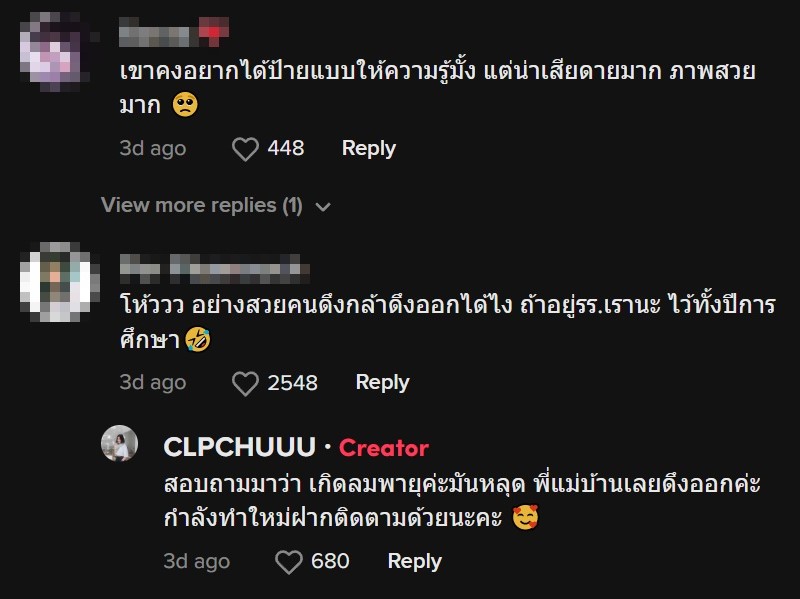
Task: Reply to the comment with 2548 likes
Action: click(382, 382)
